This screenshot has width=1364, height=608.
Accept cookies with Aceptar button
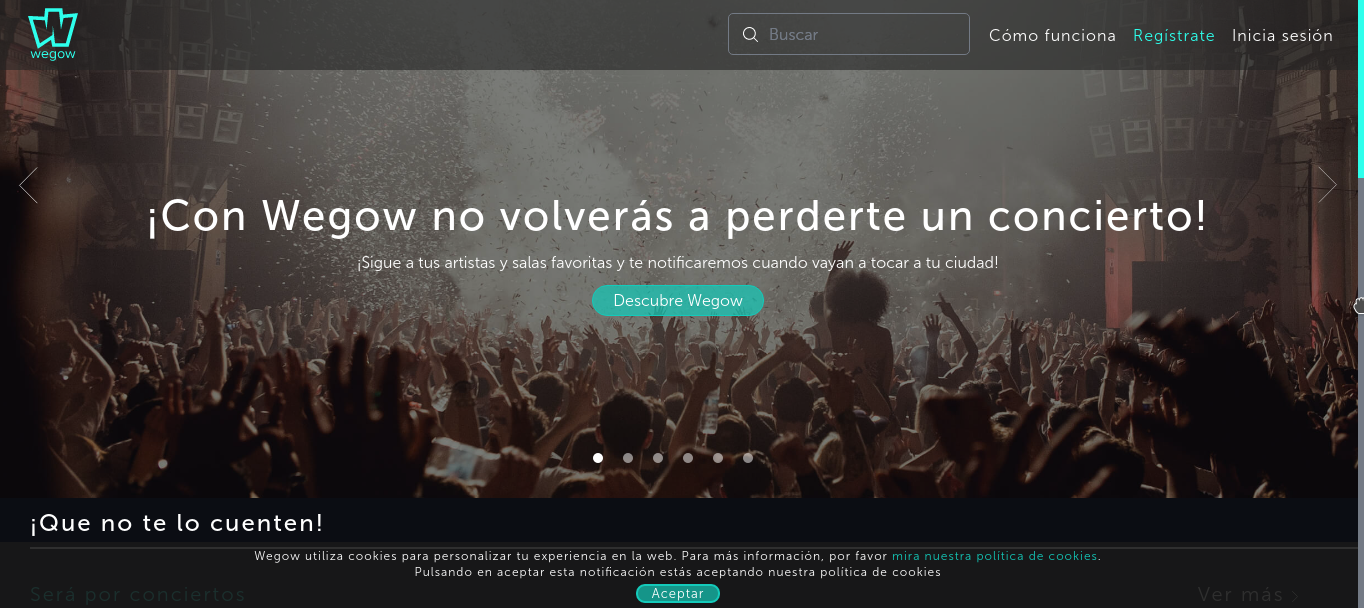pos(678,593)
